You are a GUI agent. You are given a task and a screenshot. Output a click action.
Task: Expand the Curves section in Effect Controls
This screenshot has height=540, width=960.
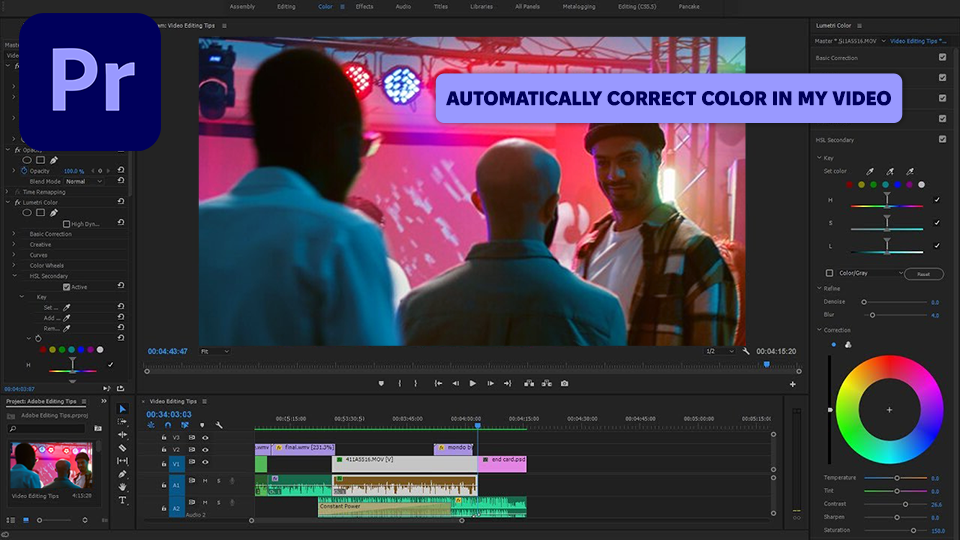(x=14, y=255)
